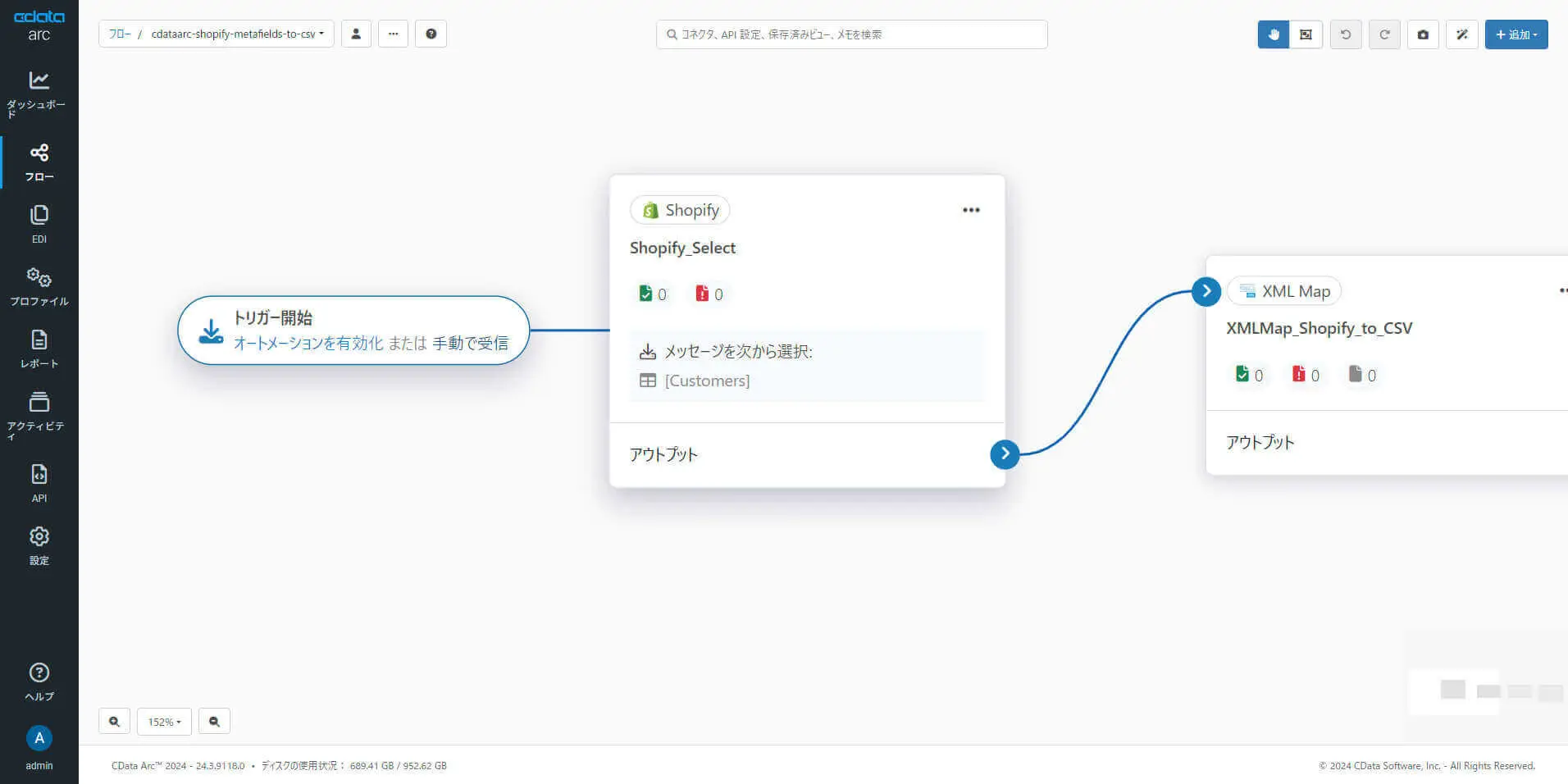Click the [Customers] table entry
This screenshot has height=784, width=1568.
pos(707,381)
